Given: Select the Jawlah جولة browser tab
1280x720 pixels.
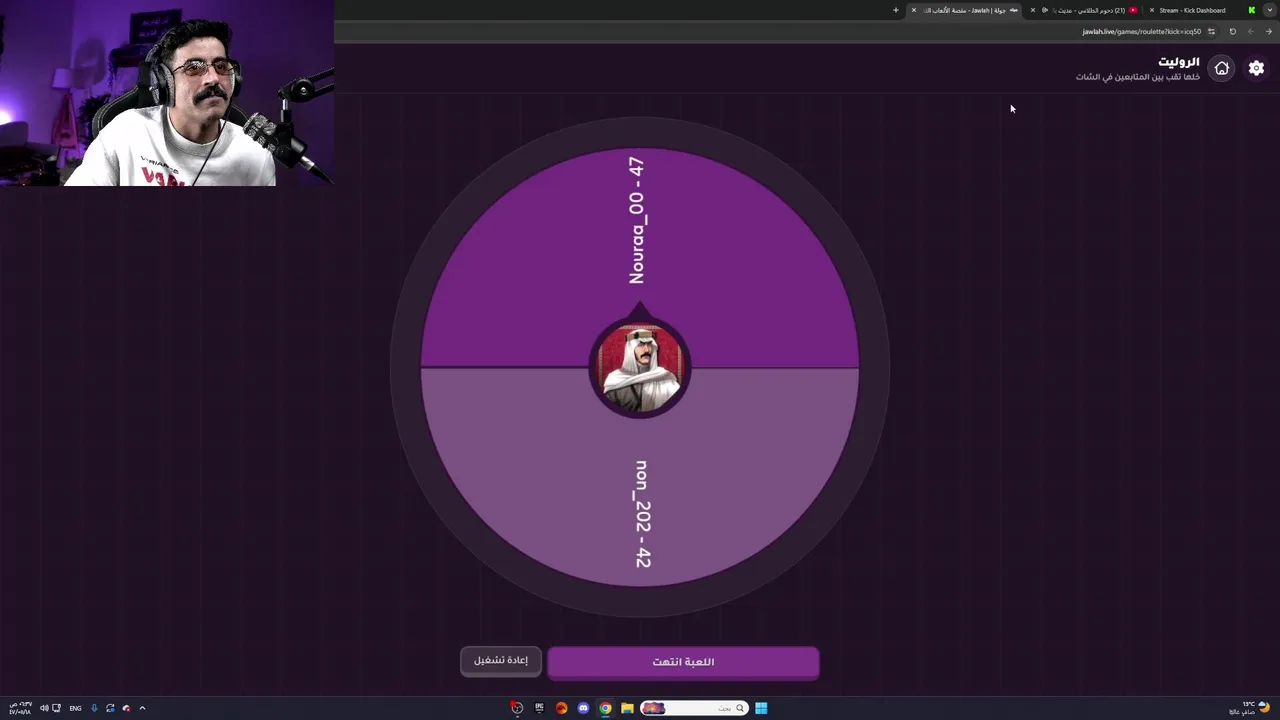Looking at the screenshot, I should point(965,10).
